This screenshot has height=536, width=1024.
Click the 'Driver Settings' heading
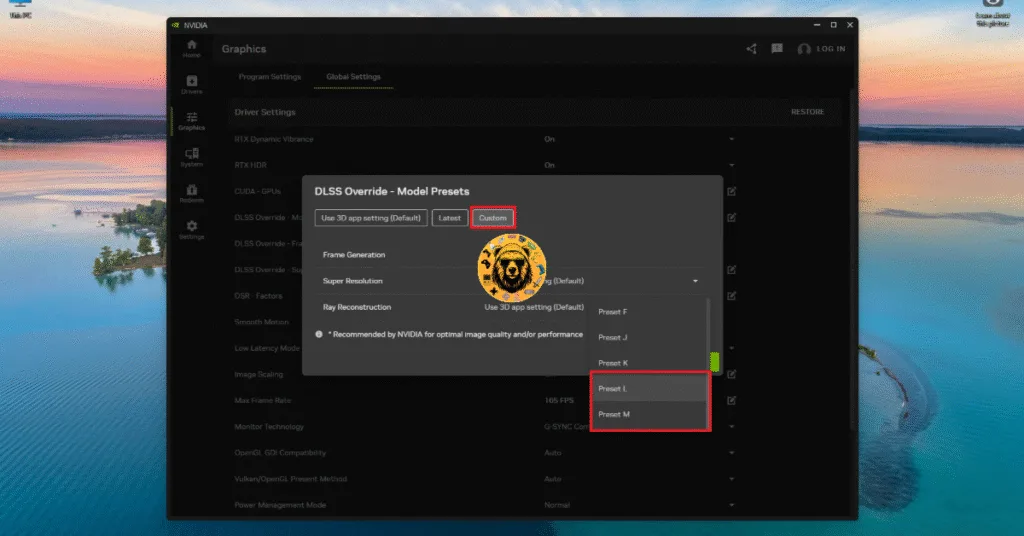pyautogui.click(x=264, y=112)
